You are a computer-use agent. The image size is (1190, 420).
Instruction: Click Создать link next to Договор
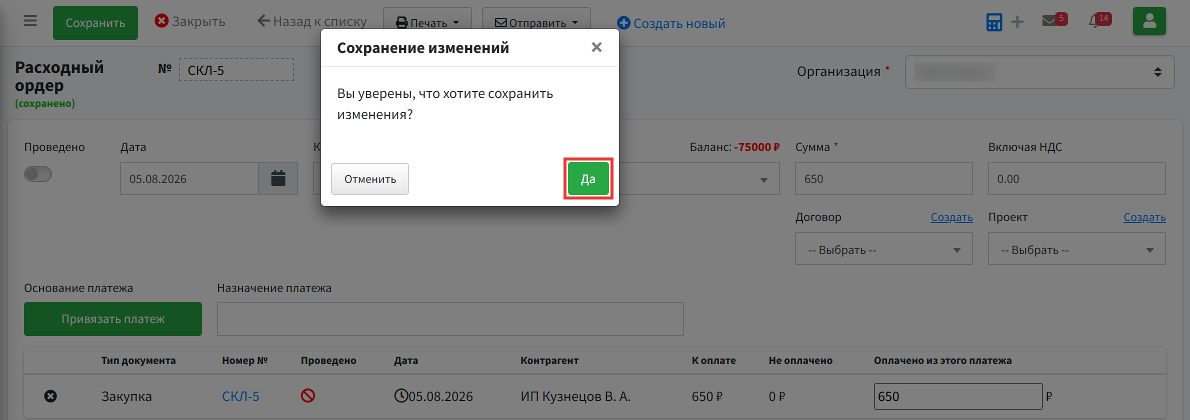(x=952, y=218)
